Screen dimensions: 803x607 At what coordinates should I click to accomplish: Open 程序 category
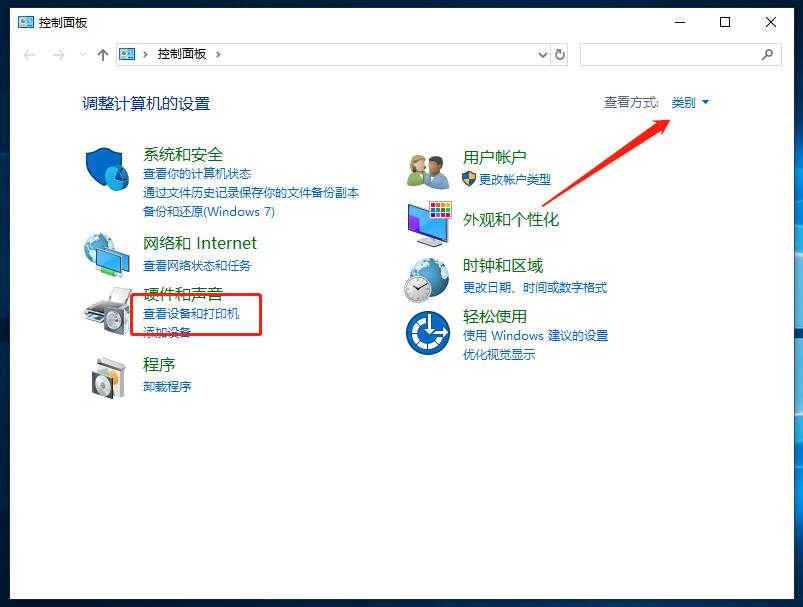[159, 365]
